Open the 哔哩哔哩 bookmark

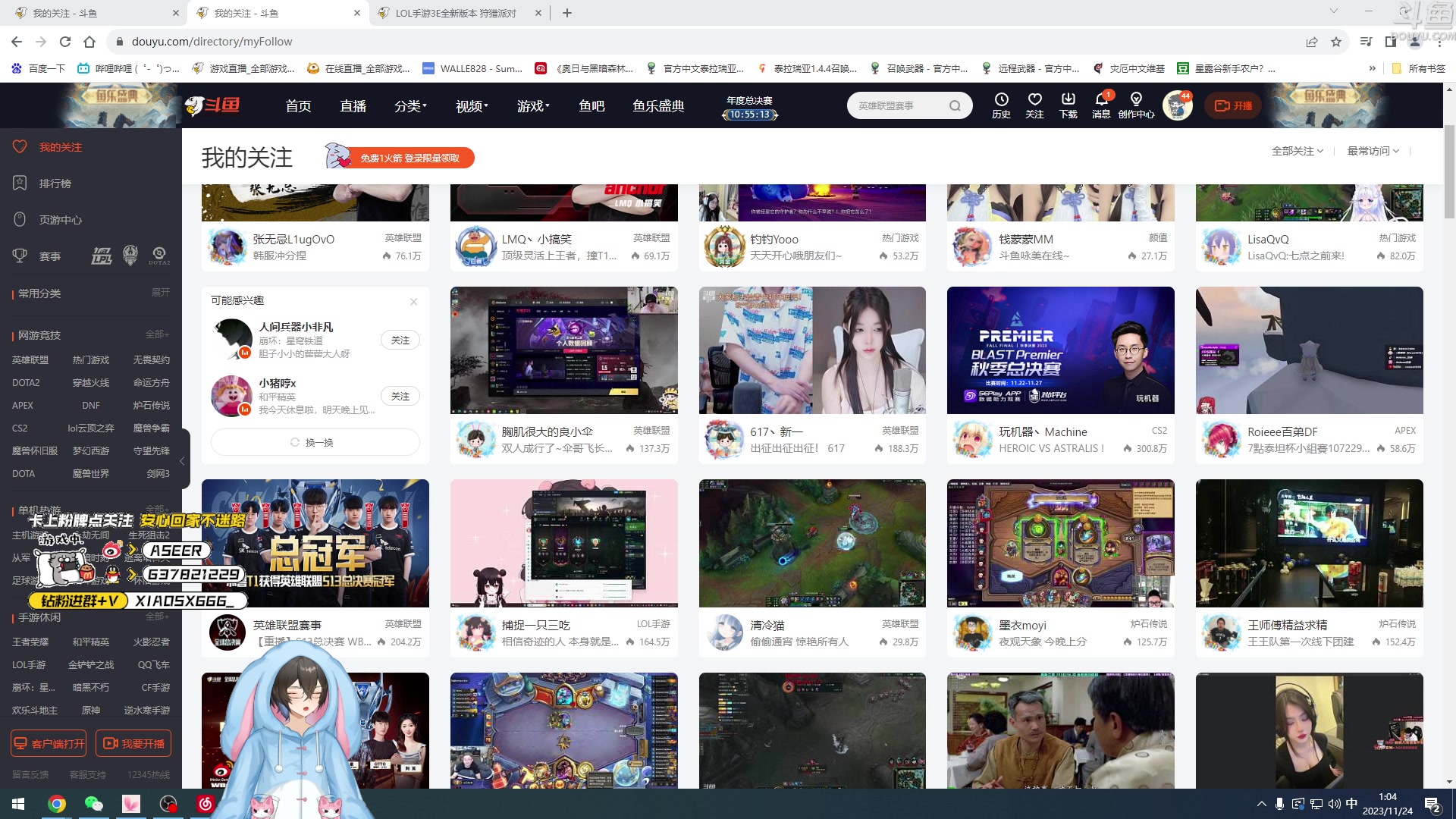pyautogui.click(x=129, y=68)
